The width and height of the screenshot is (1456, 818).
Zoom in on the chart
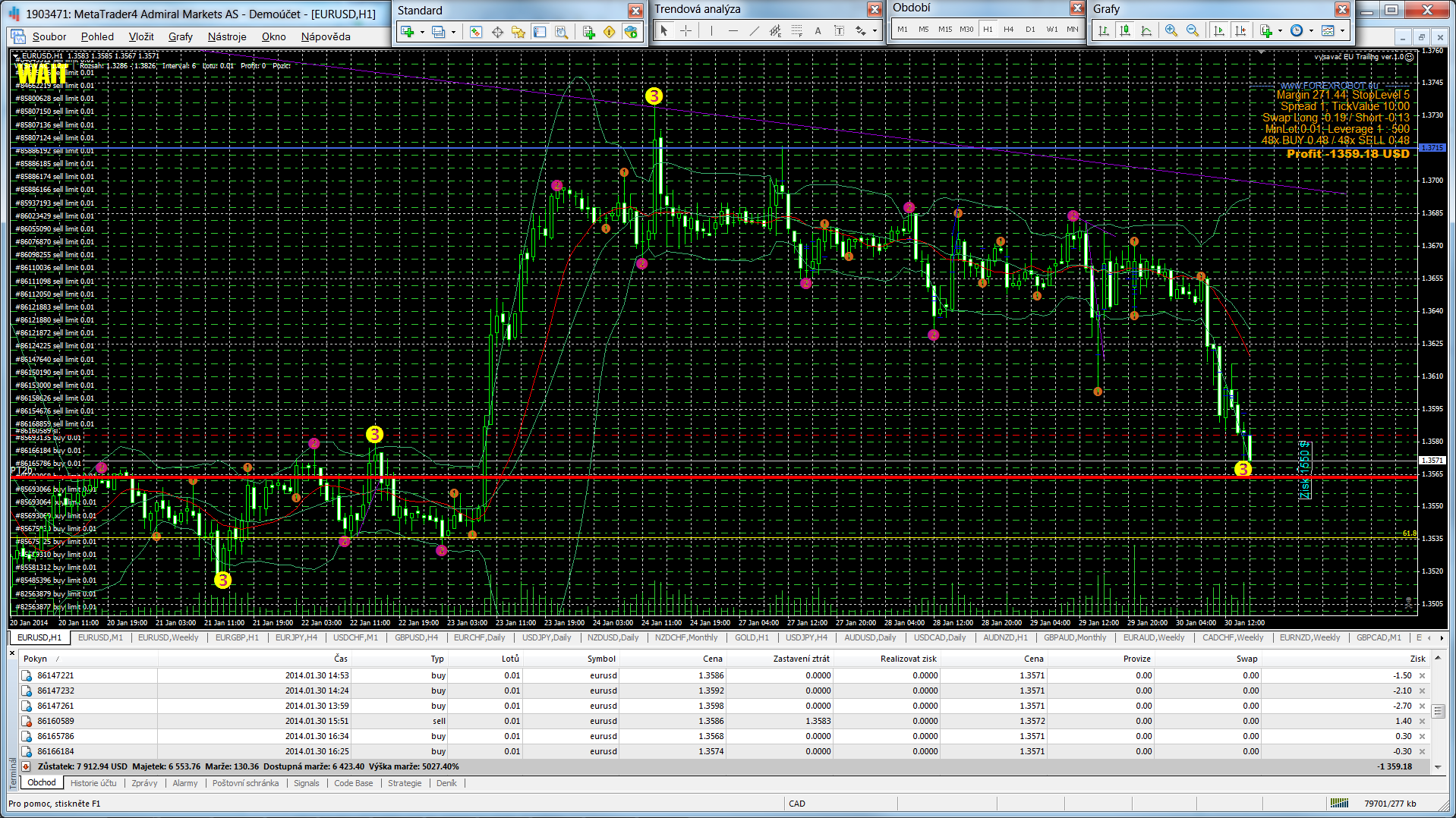click(x=1171, y=30)
